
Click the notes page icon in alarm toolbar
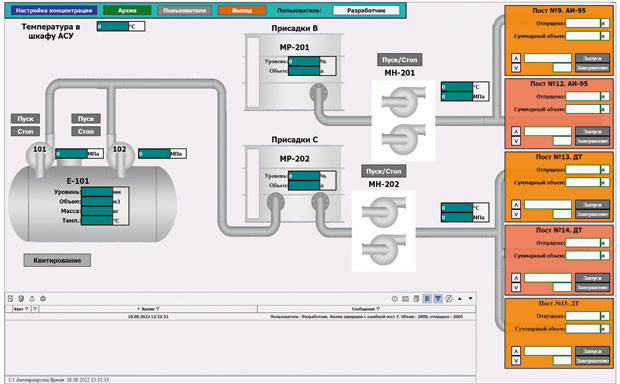(416, 299)
